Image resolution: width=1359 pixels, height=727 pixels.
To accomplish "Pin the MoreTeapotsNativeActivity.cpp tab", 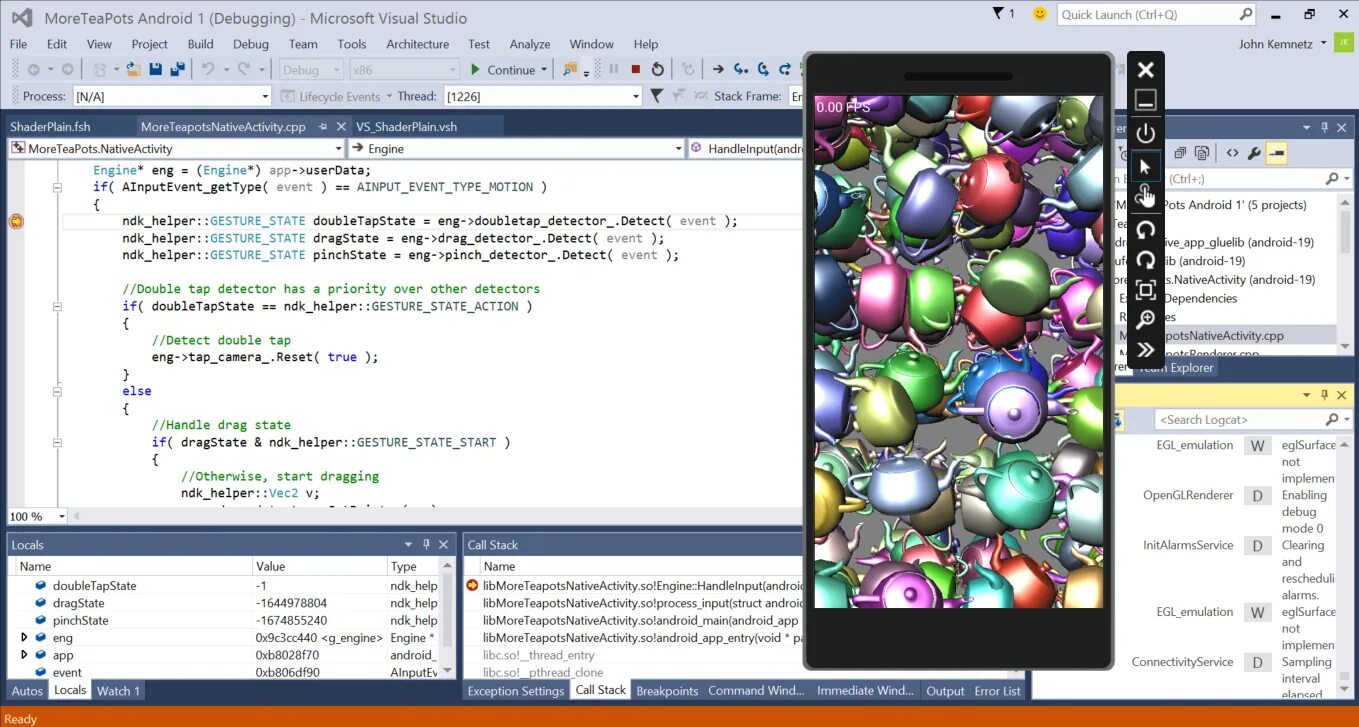I will tap(323, 127).
